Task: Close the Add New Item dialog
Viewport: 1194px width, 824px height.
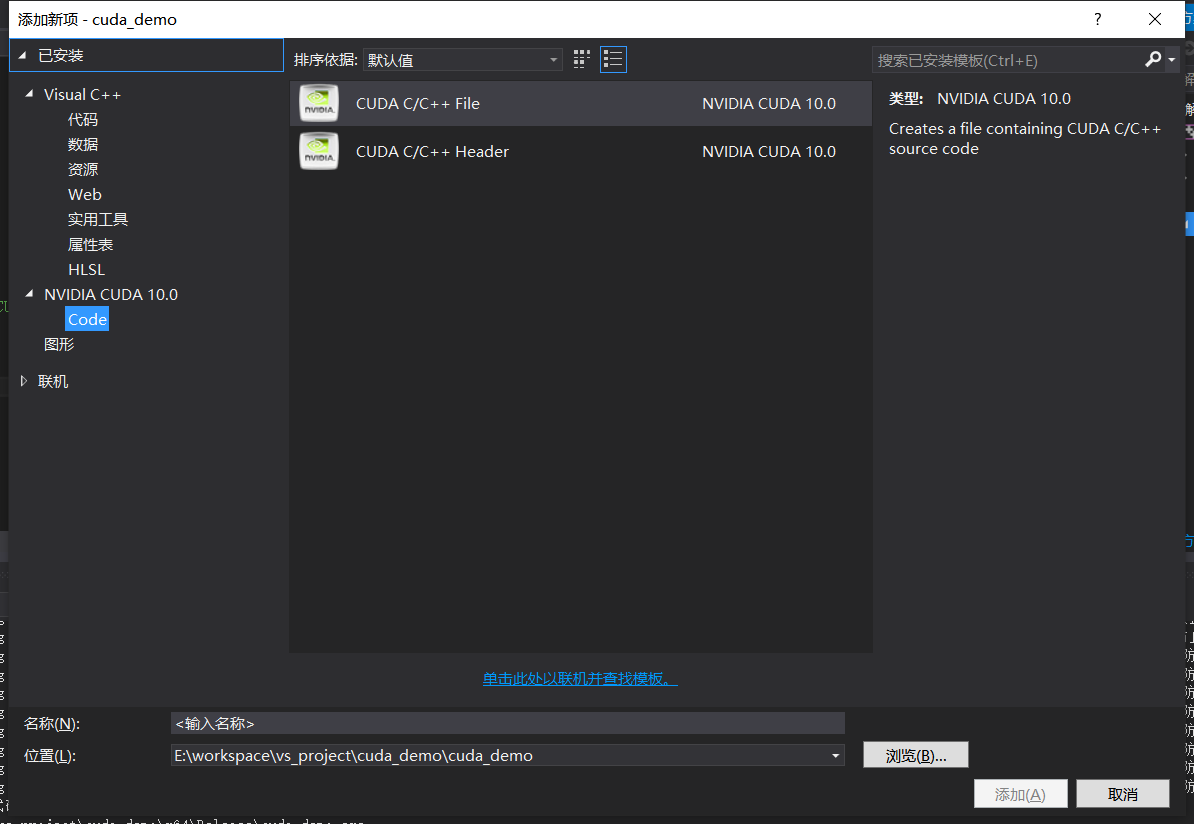Action: point(1154,19)
